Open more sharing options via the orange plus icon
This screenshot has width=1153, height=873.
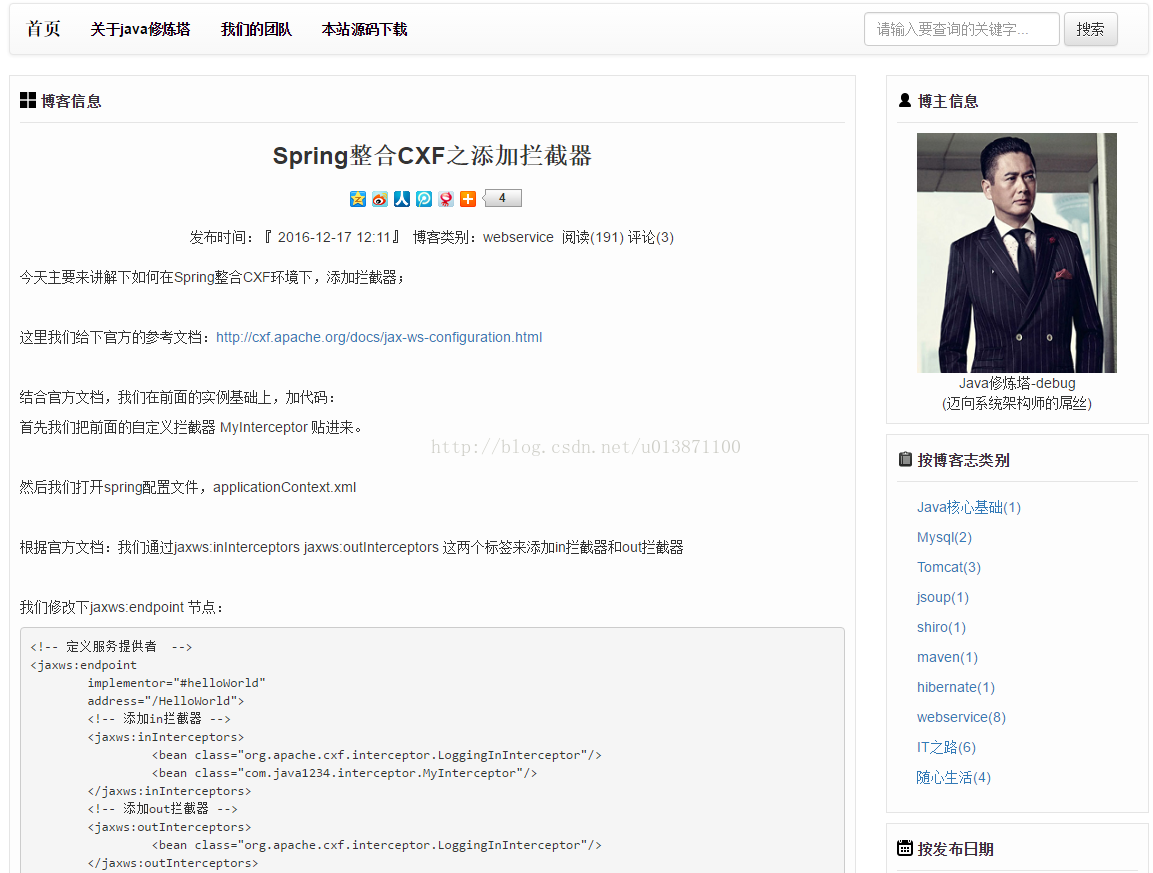pyautogui.click(x=468, y=199)
